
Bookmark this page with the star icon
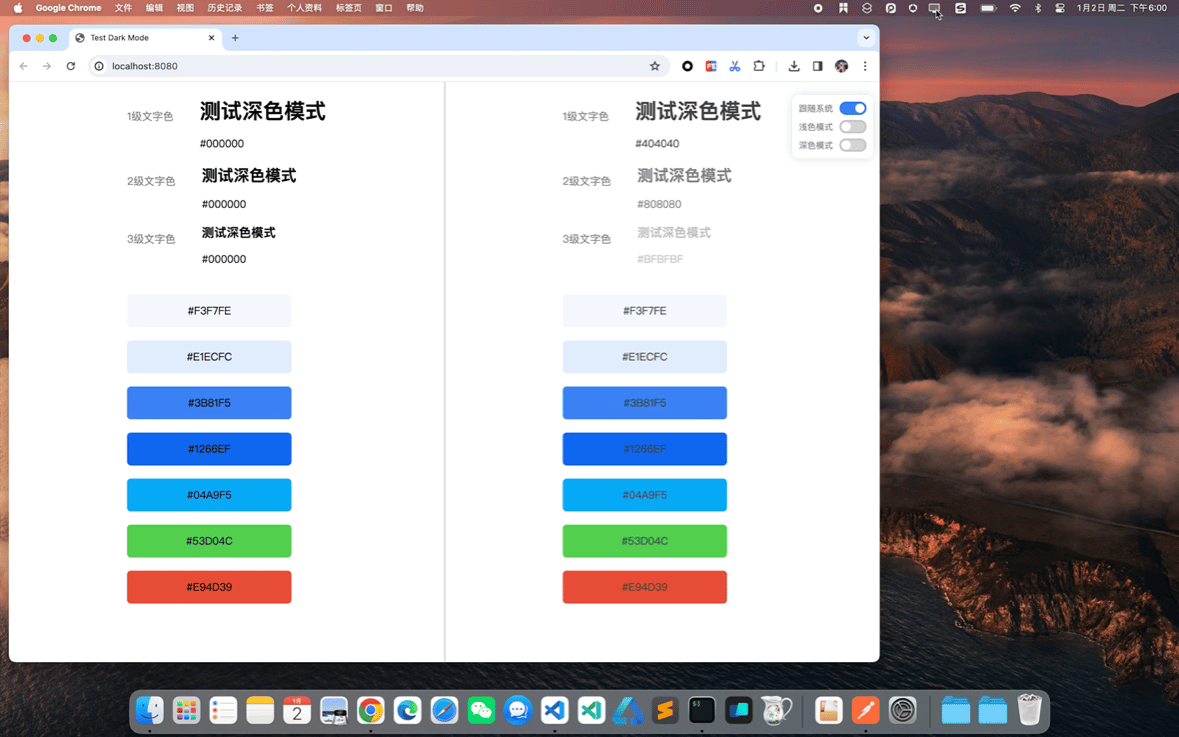click(x=655, y=66)
